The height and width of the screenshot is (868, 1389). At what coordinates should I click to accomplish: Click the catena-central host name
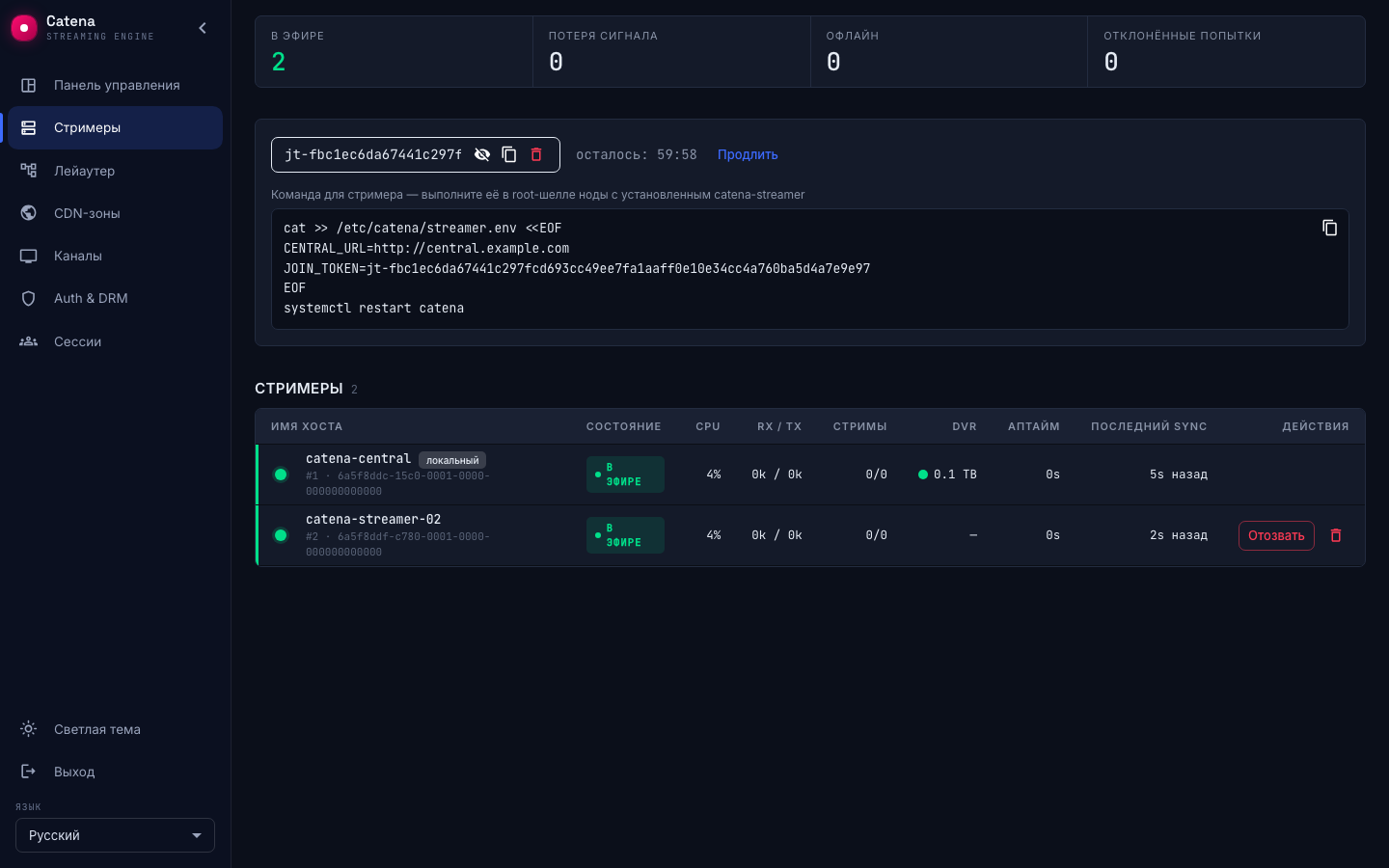(x=358, y=458)
